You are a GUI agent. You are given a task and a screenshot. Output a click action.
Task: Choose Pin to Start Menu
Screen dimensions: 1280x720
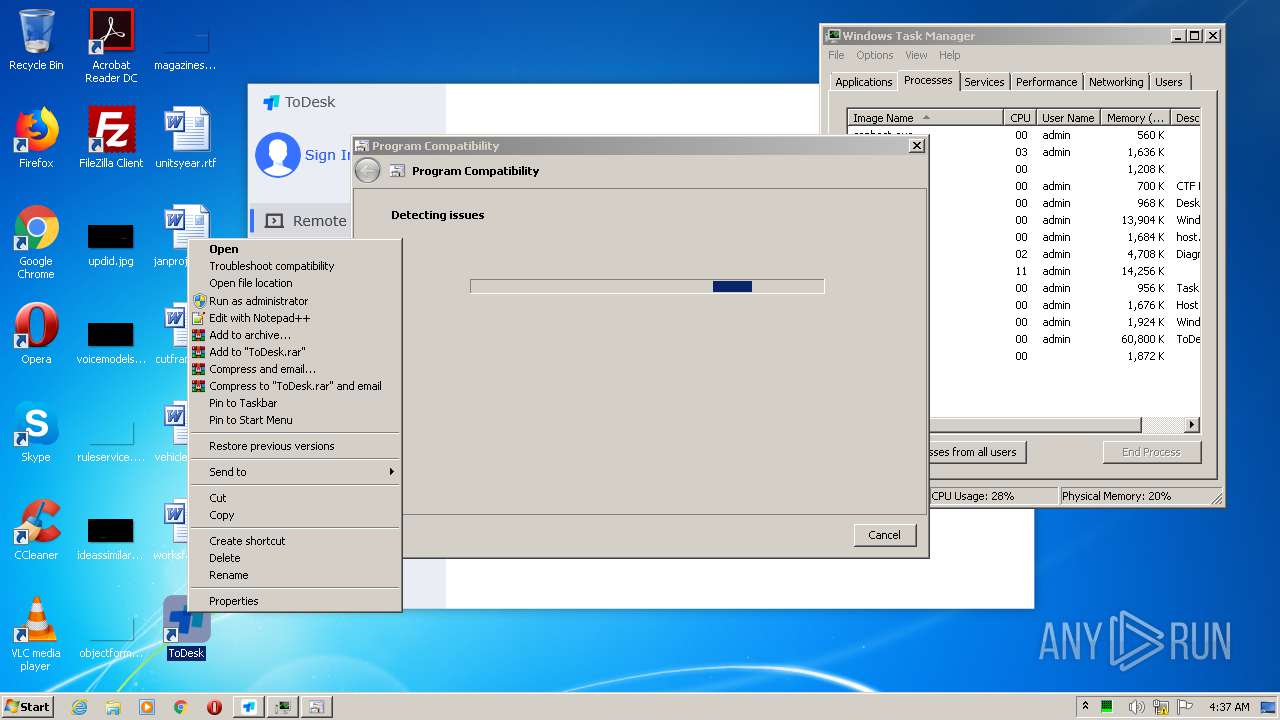coord(295,420)
